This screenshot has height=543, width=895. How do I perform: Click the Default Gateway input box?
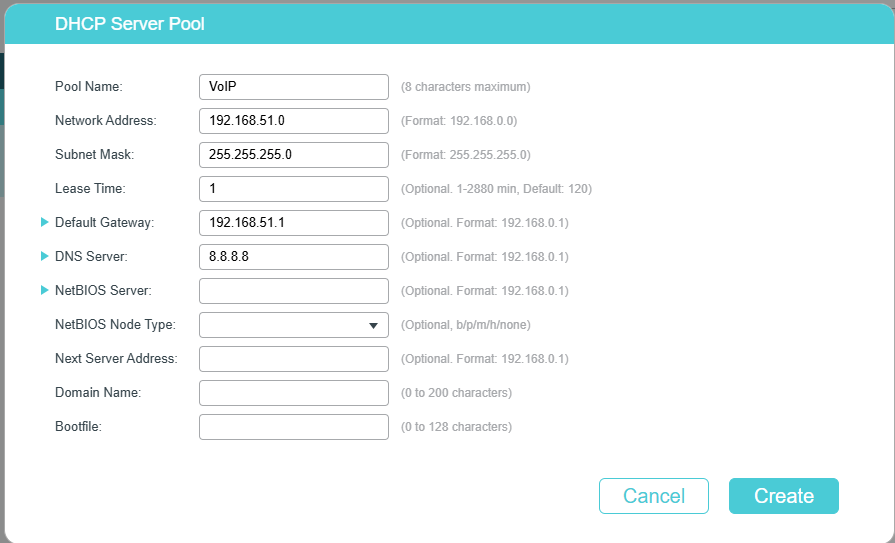(x=294, y=223)
